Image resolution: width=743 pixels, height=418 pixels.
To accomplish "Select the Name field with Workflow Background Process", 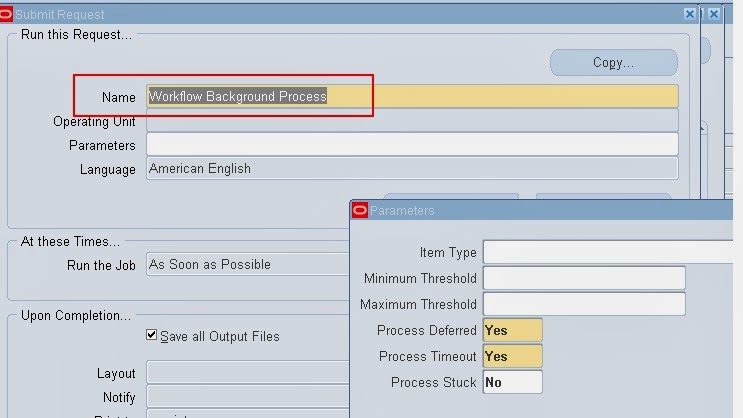I will click(x=412, y=96).
